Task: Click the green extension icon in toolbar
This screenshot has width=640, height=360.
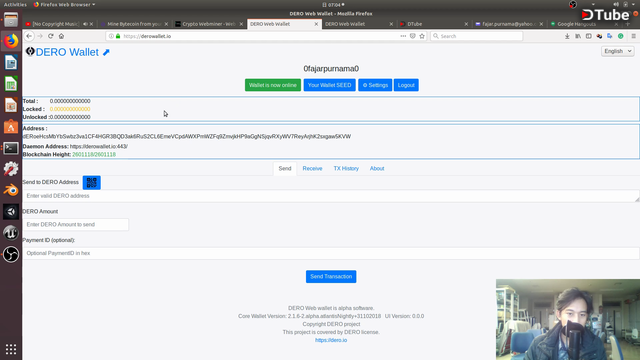Action: tap(621, 36)
